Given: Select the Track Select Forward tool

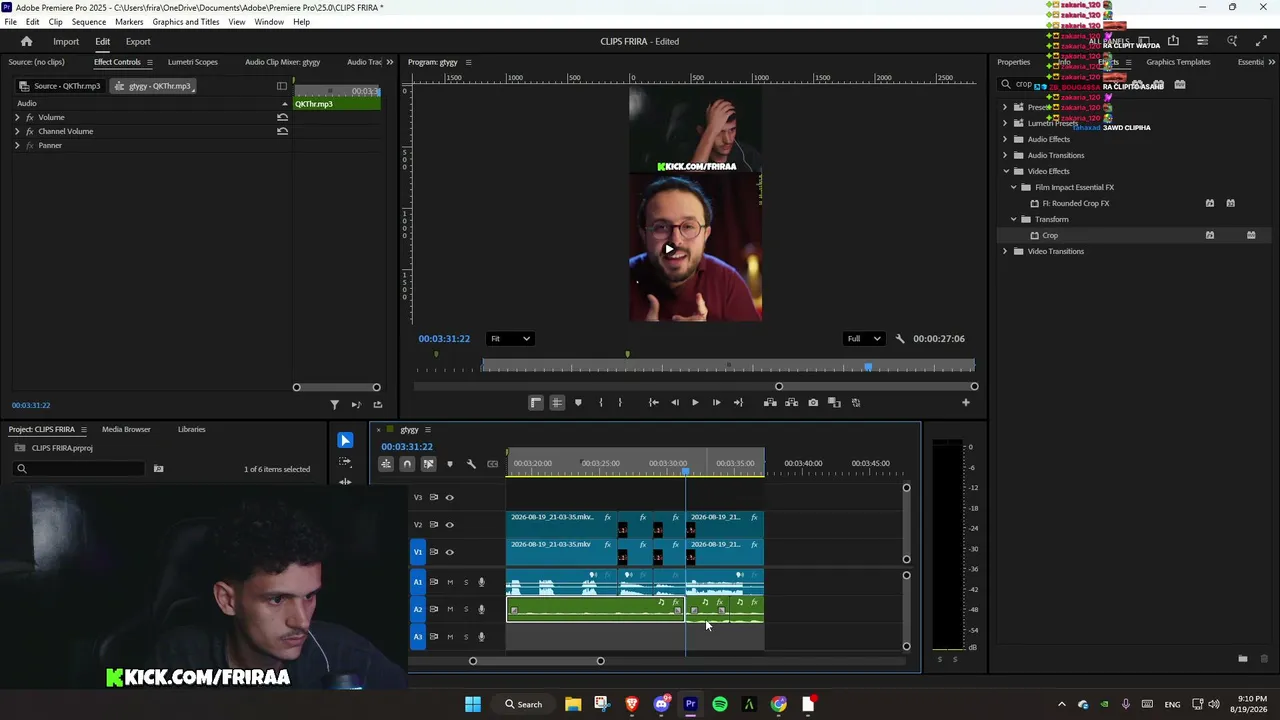Looking at the screenshot, I should 345,462.
